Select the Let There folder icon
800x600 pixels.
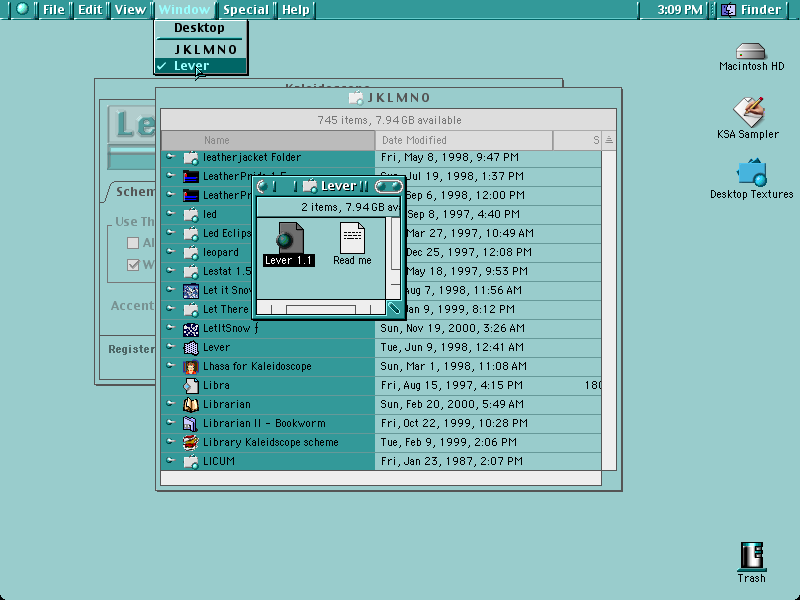click(x=191, y=310)
